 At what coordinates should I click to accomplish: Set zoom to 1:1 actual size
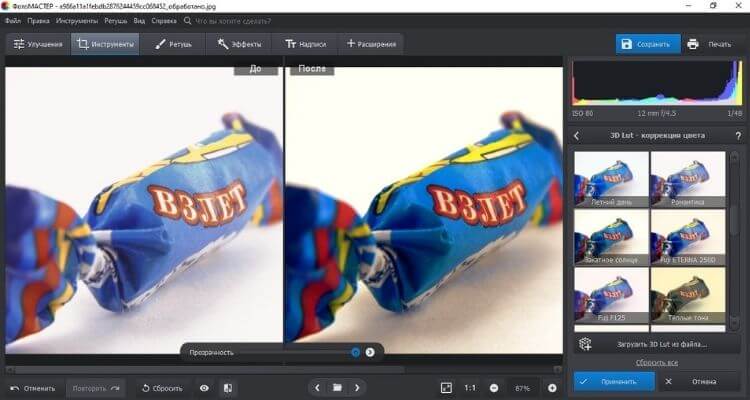click(x=470, y=387)
